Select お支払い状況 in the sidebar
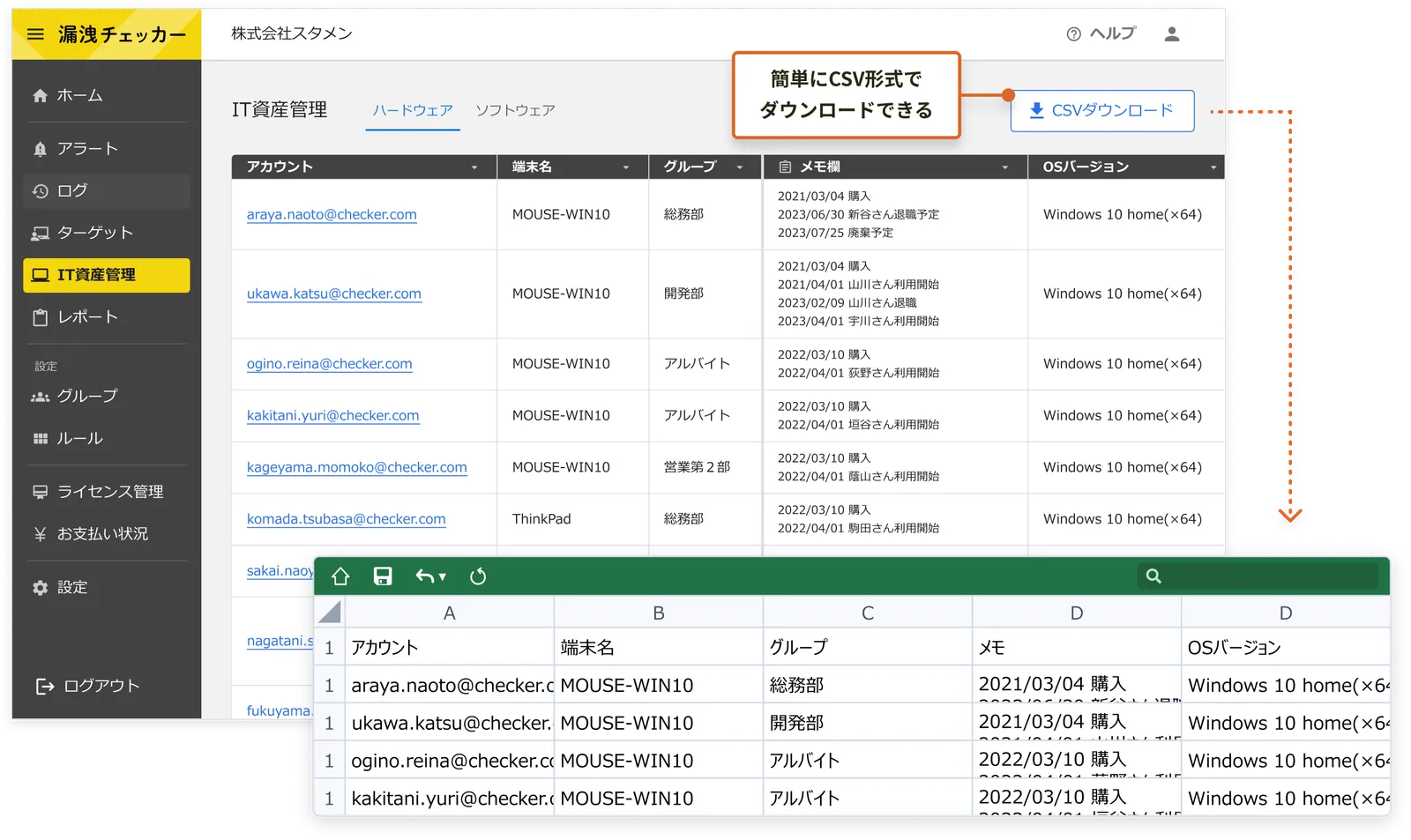Viewport: 1411px width, 840px height. click(x=107, y=534)
